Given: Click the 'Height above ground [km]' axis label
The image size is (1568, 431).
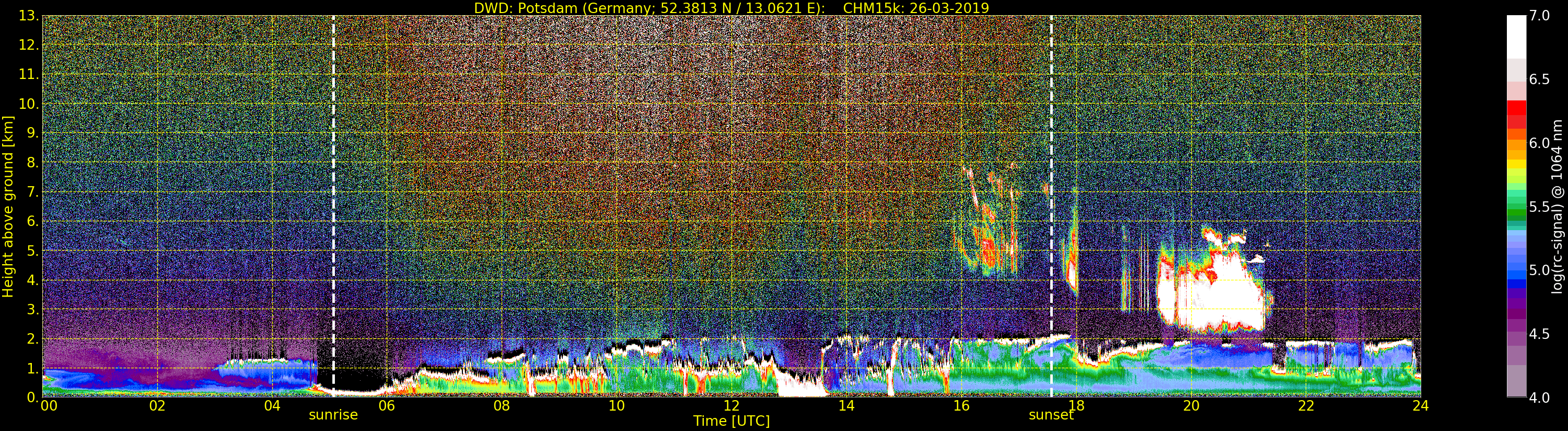Looking at the screenshot, I should (x=8, y=206).
